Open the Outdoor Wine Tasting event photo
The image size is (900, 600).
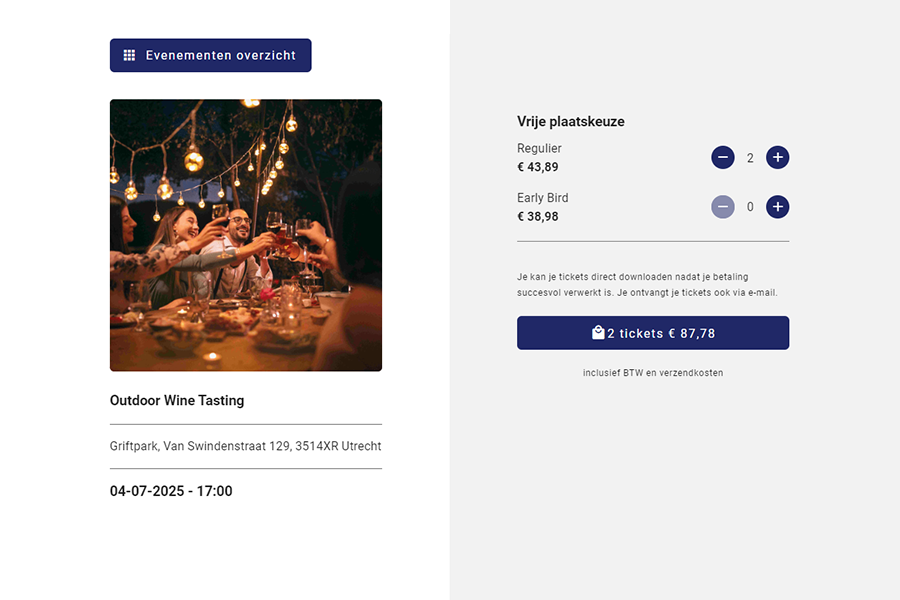(246, 235)
